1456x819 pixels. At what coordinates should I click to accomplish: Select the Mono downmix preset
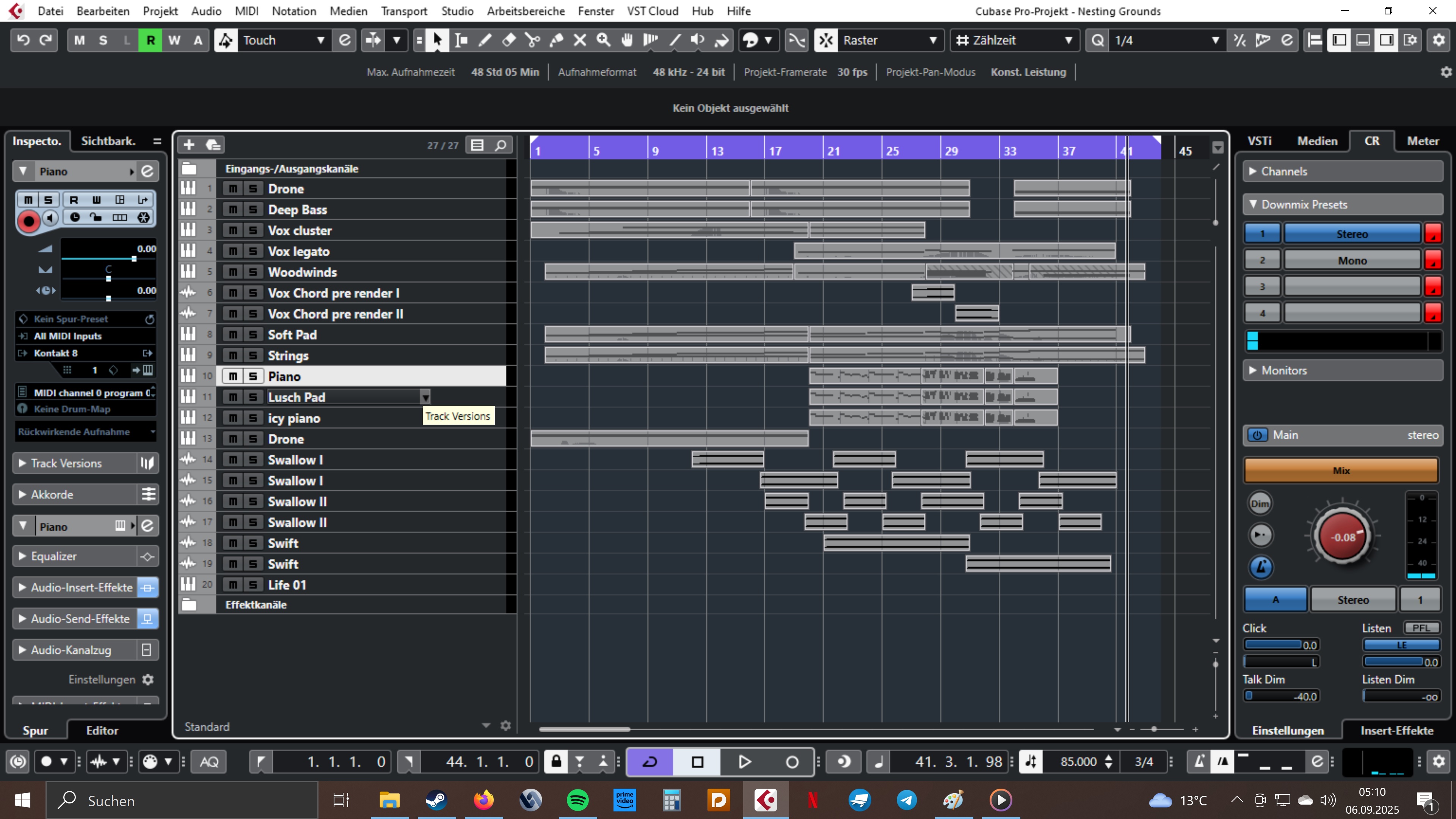tap(1351, 260)
